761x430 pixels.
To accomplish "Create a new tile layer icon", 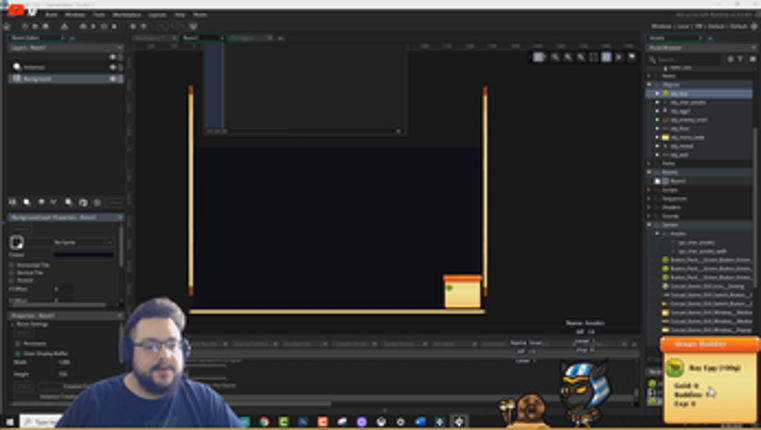I will click(41, 202).
